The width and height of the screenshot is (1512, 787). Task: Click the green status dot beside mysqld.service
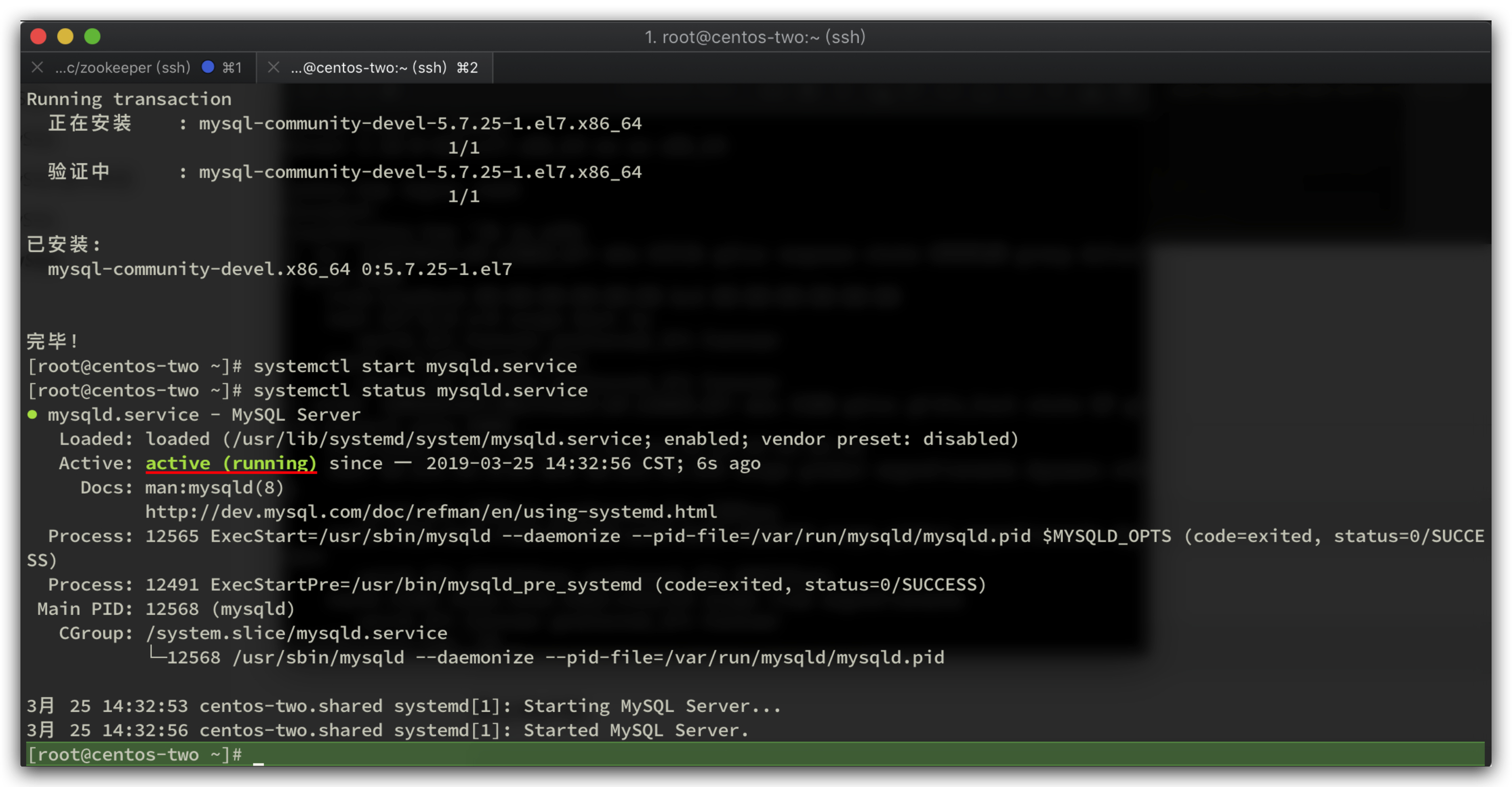click(32, 414)
